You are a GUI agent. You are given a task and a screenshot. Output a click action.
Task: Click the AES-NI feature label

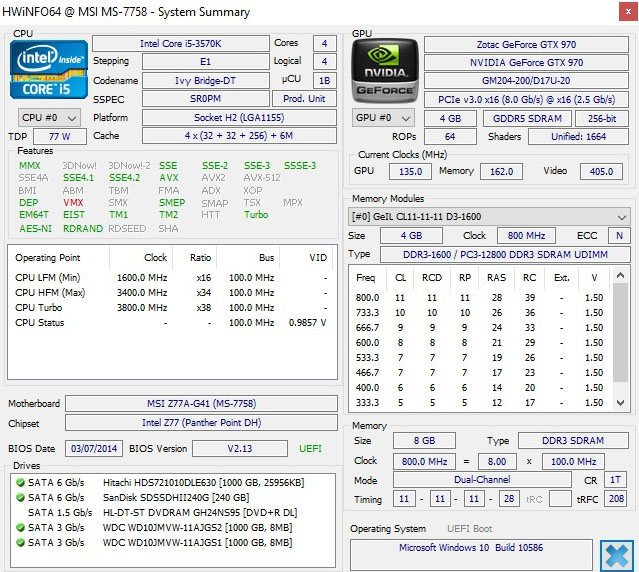click(x=35, y=229)
